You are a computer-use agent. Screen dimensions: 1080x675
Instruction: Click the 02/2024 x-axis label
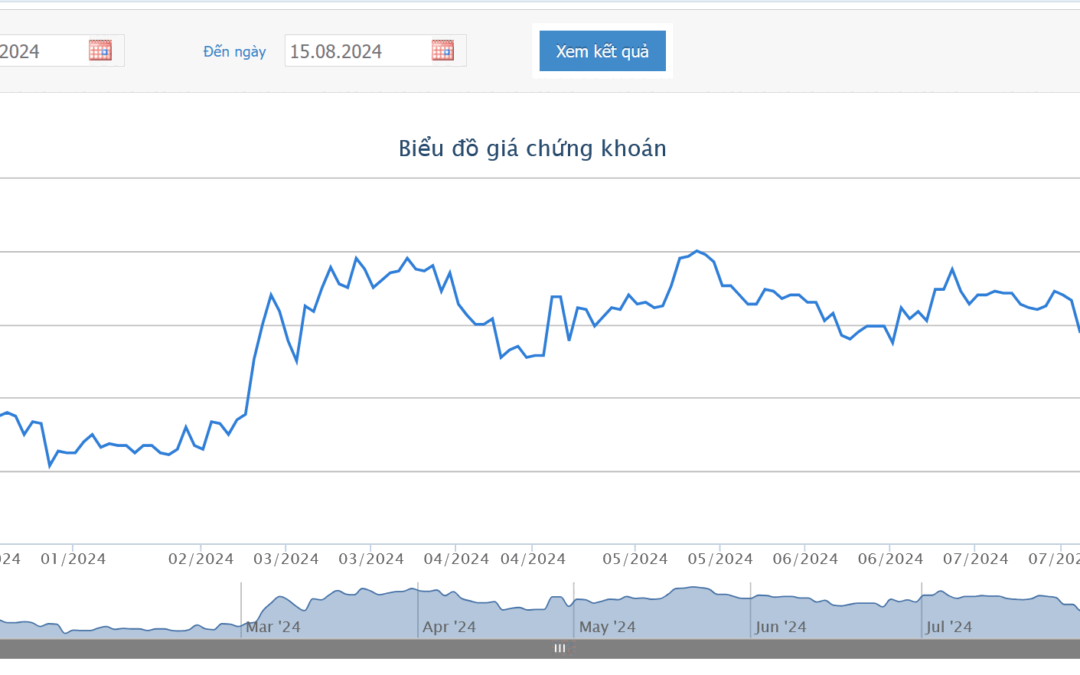[201, 559]
